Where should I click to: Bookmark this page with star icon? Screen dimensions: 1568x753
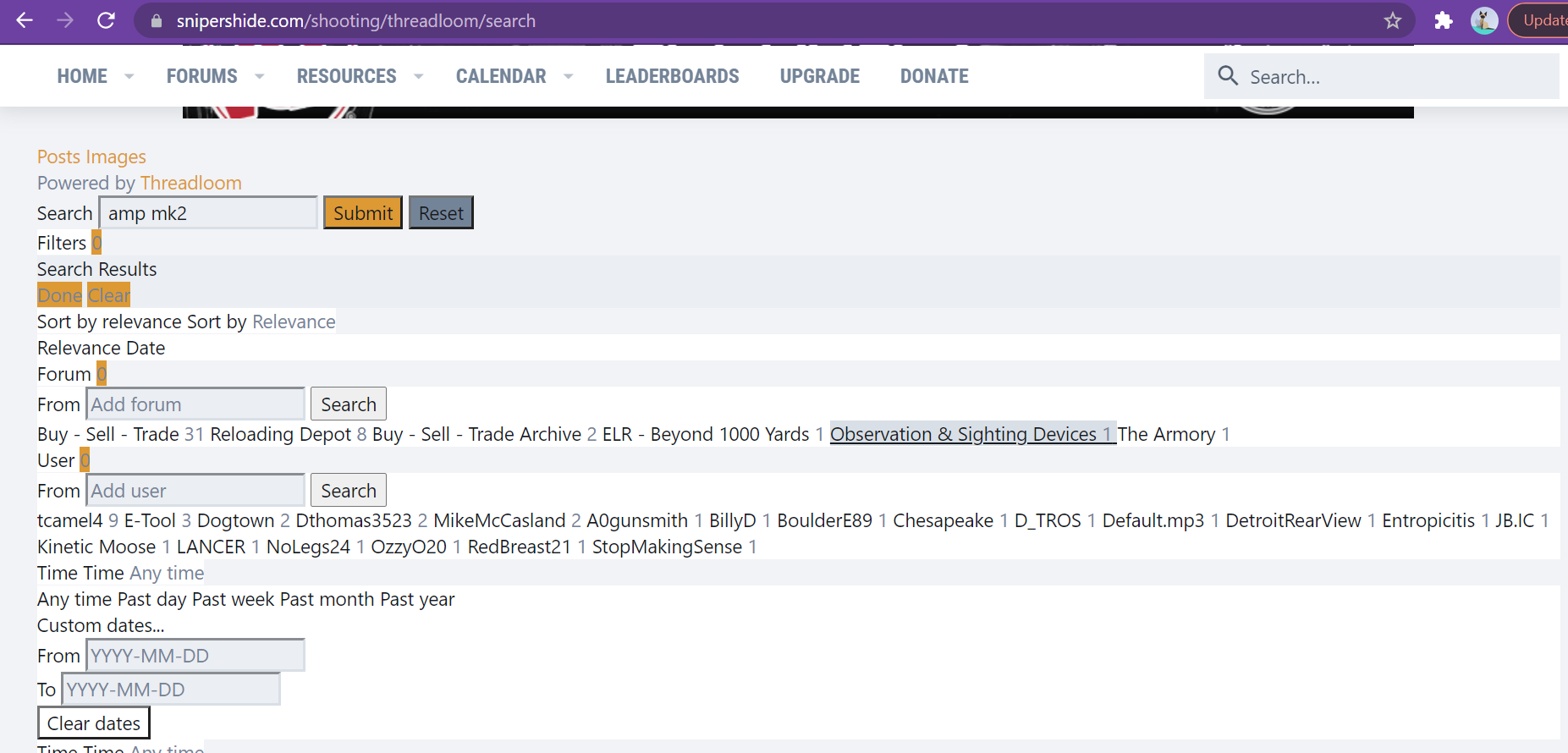coord(1392,20)
